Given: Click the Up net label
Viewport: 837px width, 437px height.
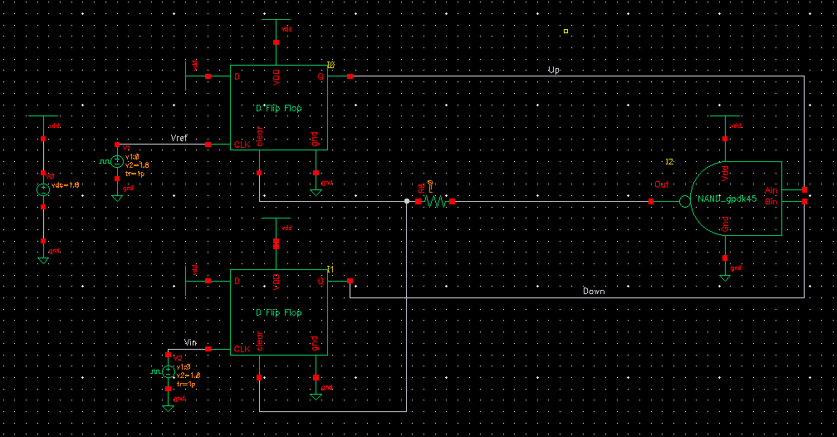Looking at the screenshot, I should (x=554, y=70).
